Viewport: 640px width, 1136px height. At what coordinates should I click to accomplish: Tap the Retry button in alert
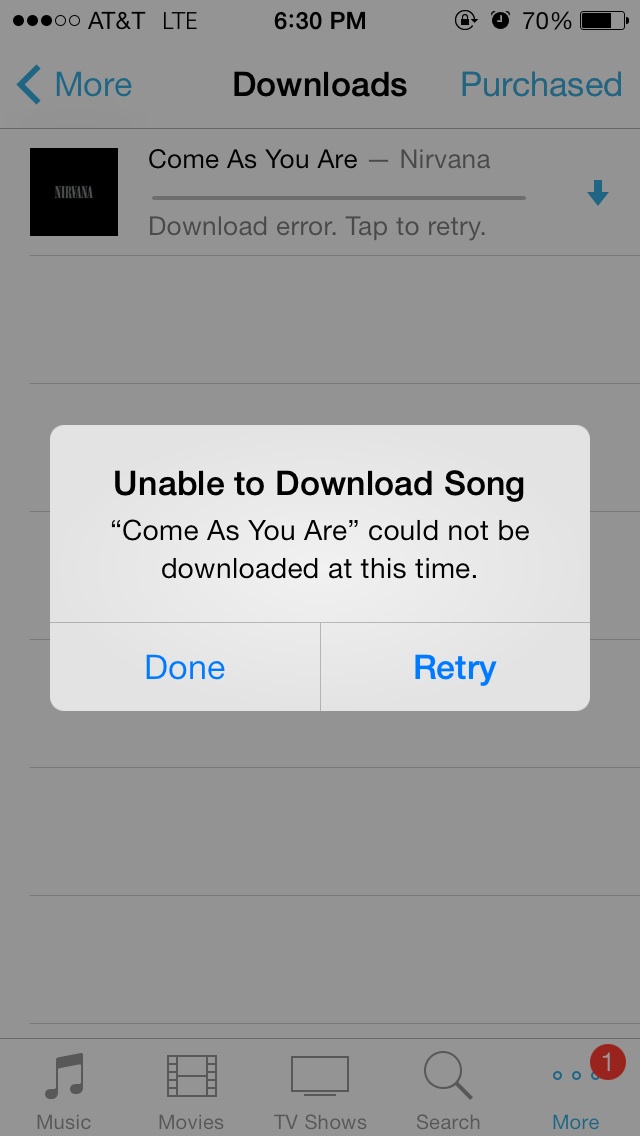pyautogui.click(x=454, y=667)
